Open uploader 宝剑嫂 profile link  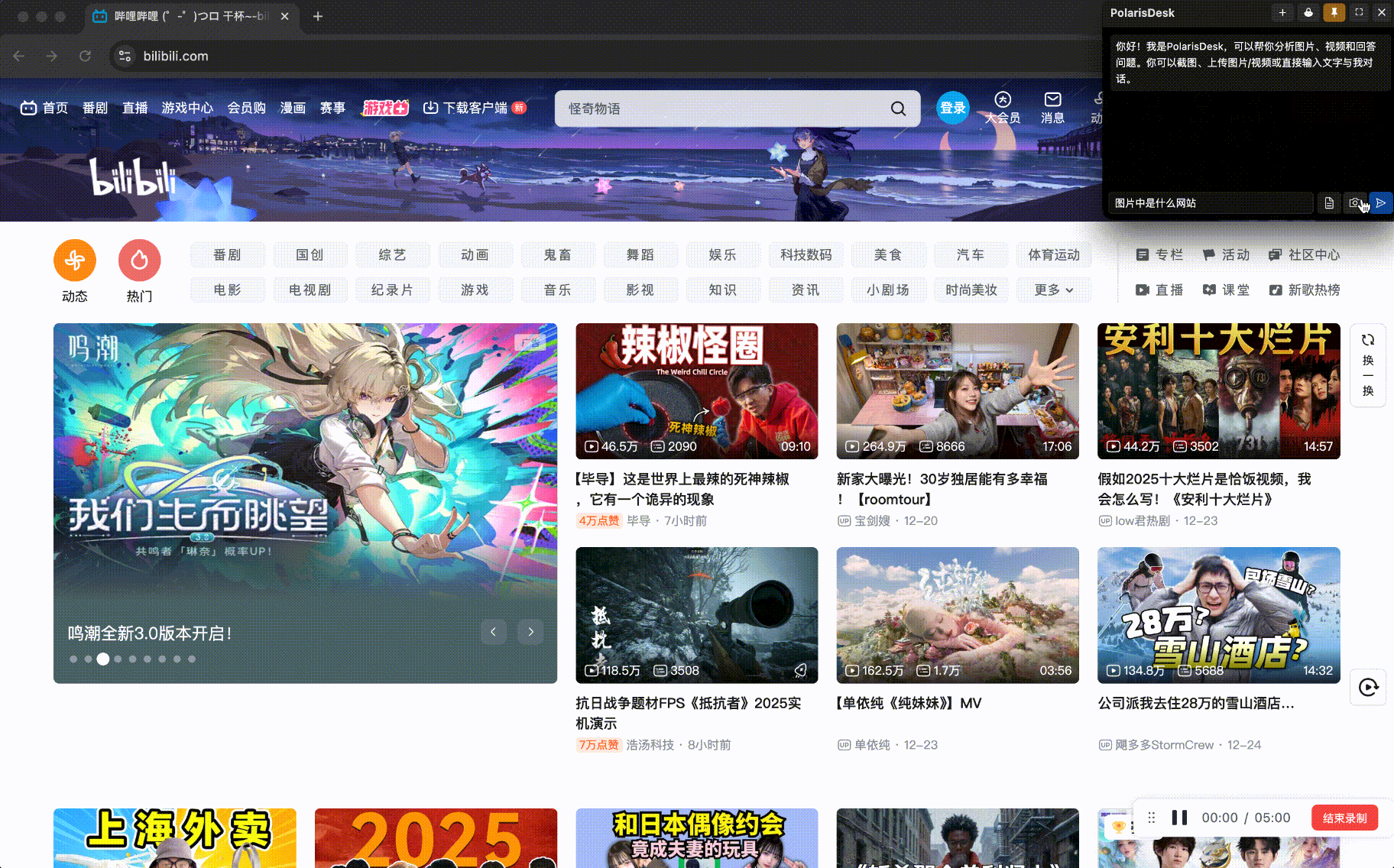pyautogui.click(x=872, y=521)
